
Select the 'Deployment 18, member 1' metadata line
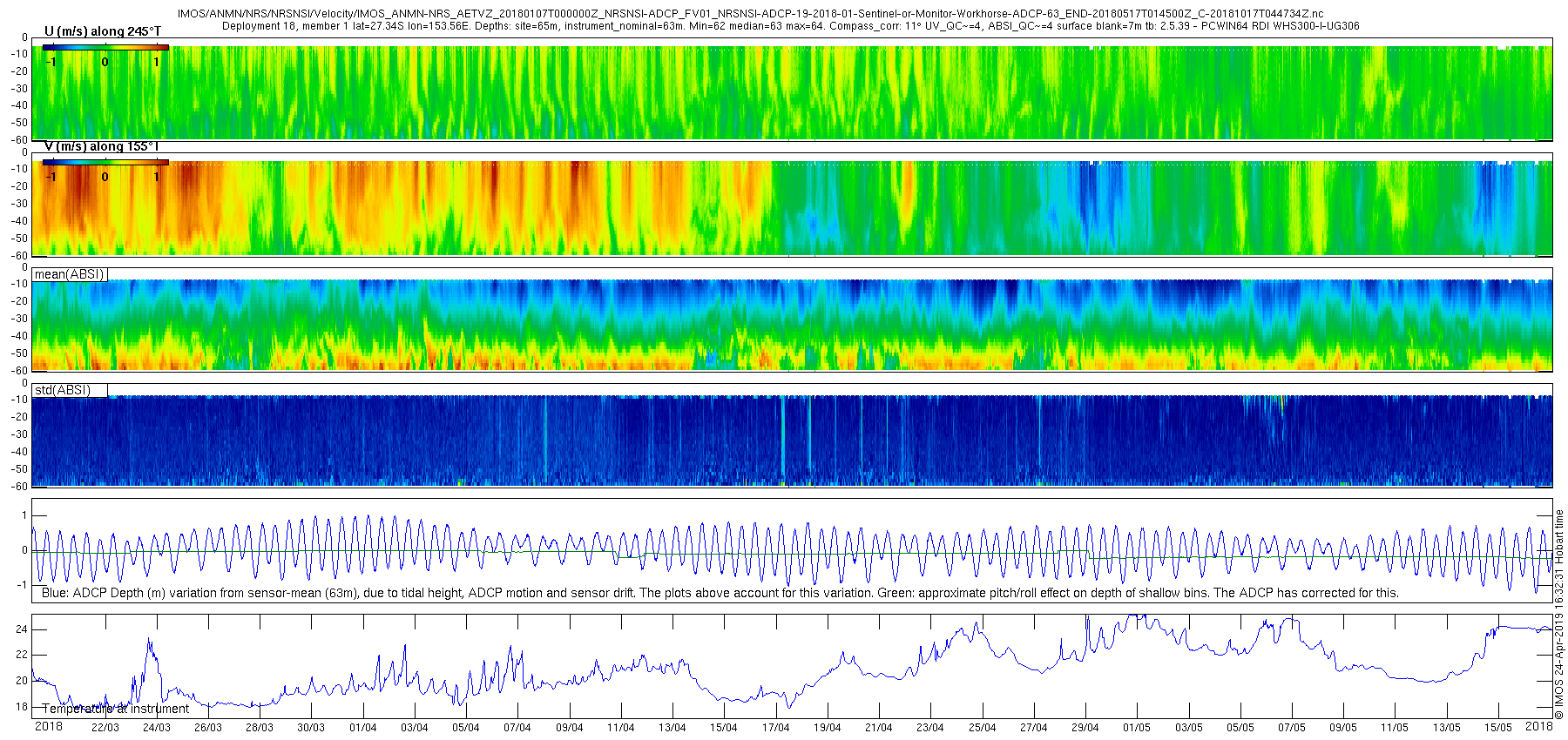791,26
